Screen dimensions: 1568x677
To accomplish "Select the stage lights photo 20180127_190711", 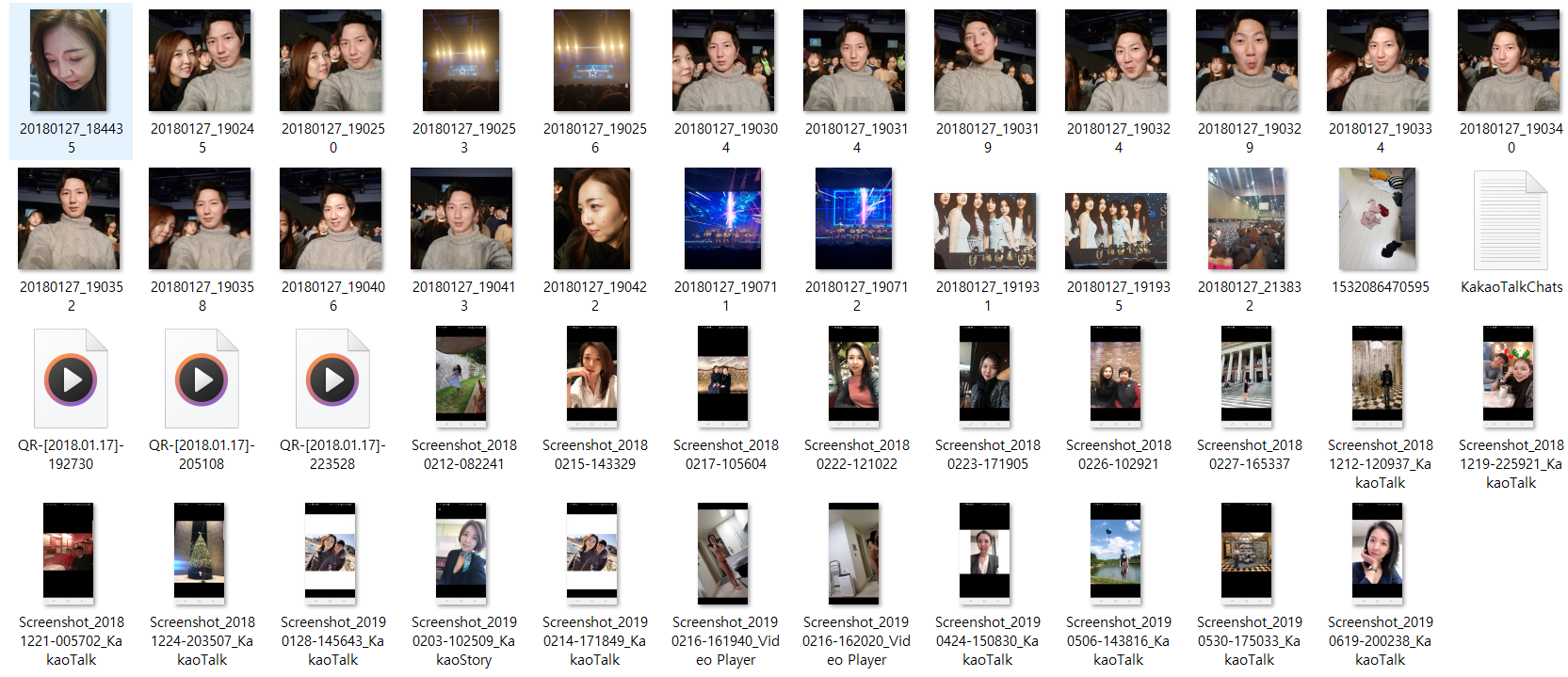I will pos(723,218).
